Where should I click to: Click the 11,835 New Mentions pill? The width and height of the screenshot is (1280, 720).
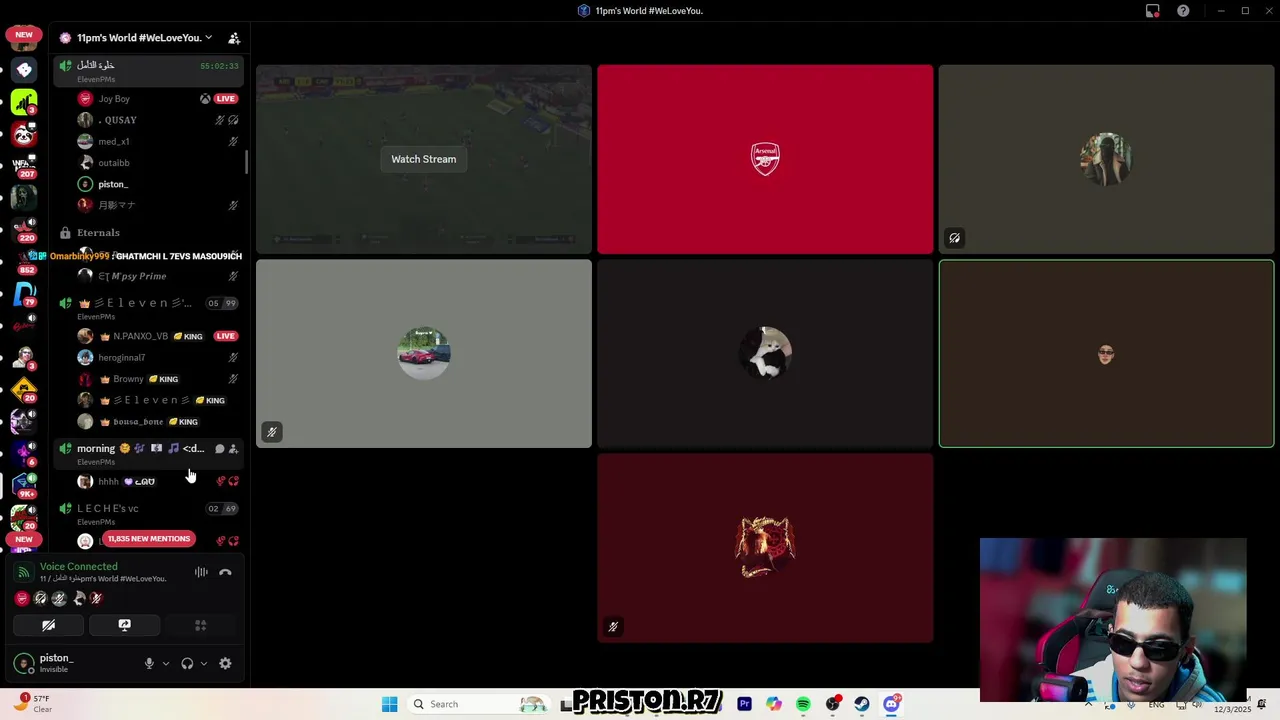click(x=148, y=539)
